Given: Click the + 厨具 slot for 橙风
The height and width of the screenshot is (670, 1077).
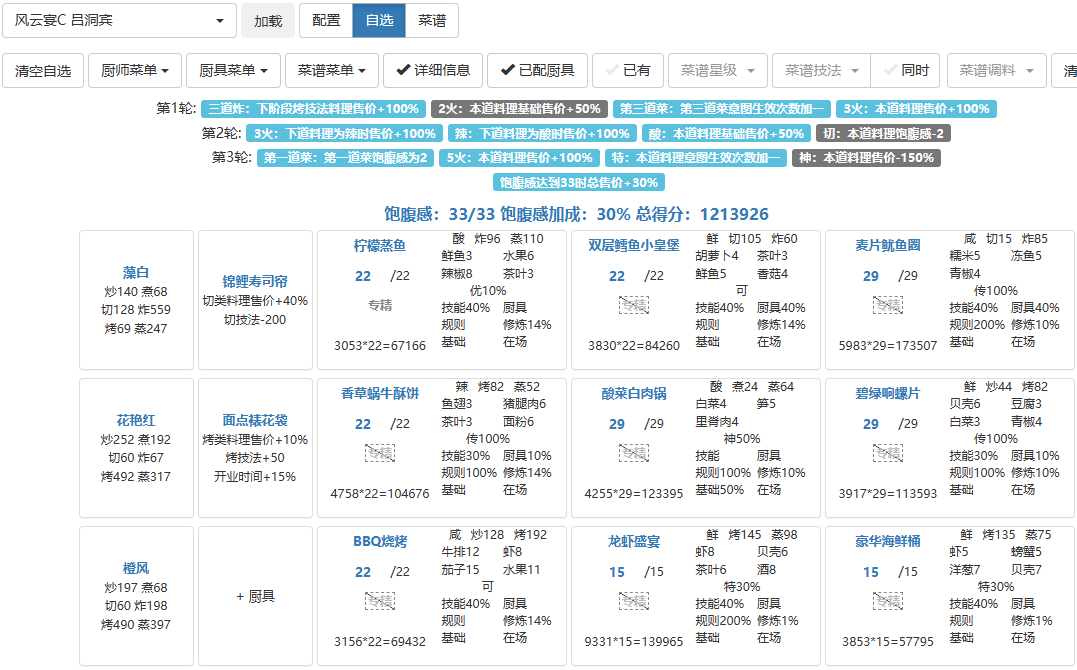Looking at the screenshot, I should pos(255,596).
